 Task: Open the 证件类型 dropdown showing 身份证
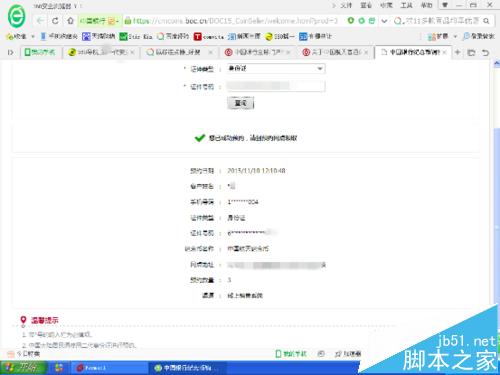point(276,69)
